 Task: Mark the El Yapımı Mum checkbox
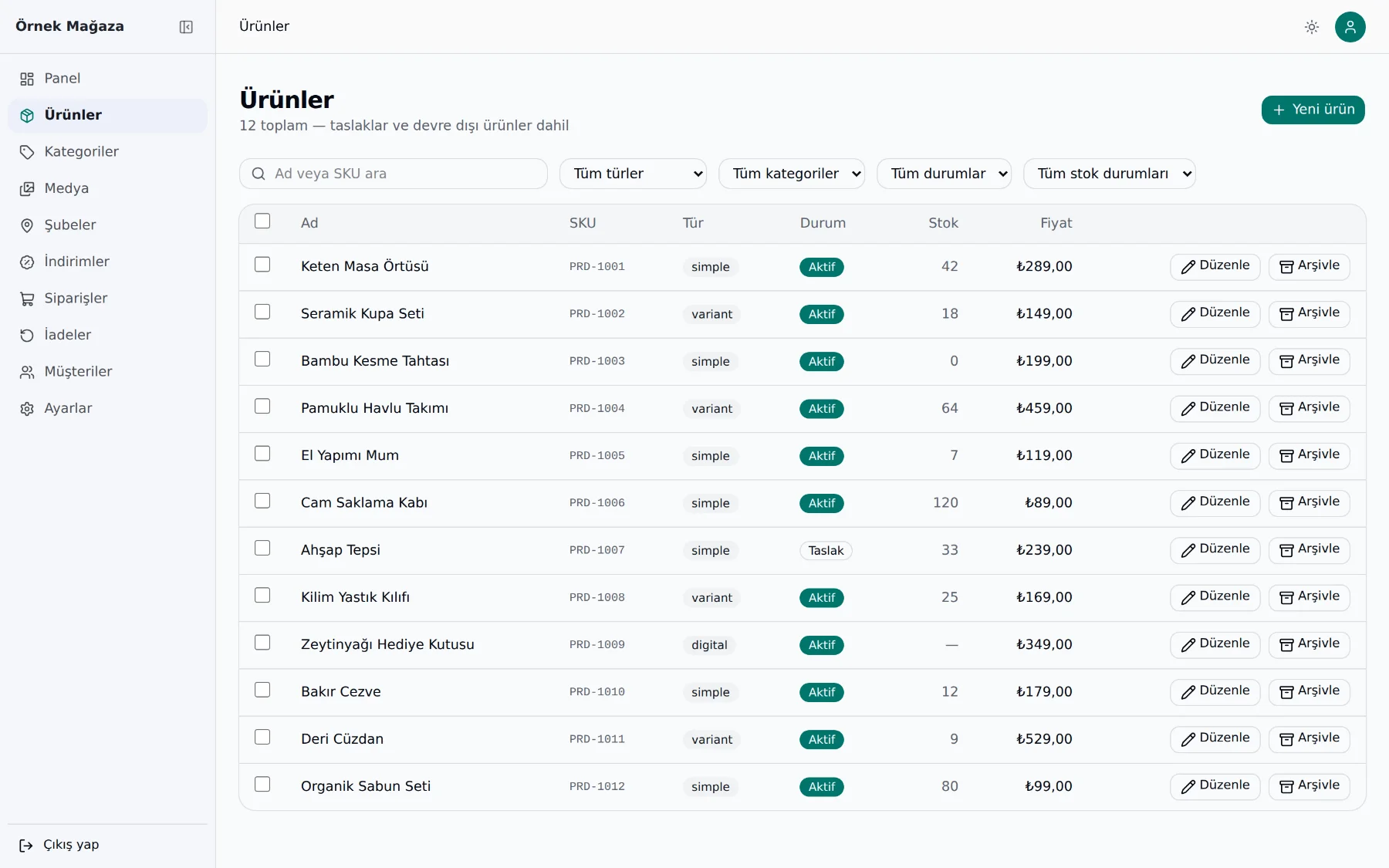pyautogui.click(x=262, y=454)
